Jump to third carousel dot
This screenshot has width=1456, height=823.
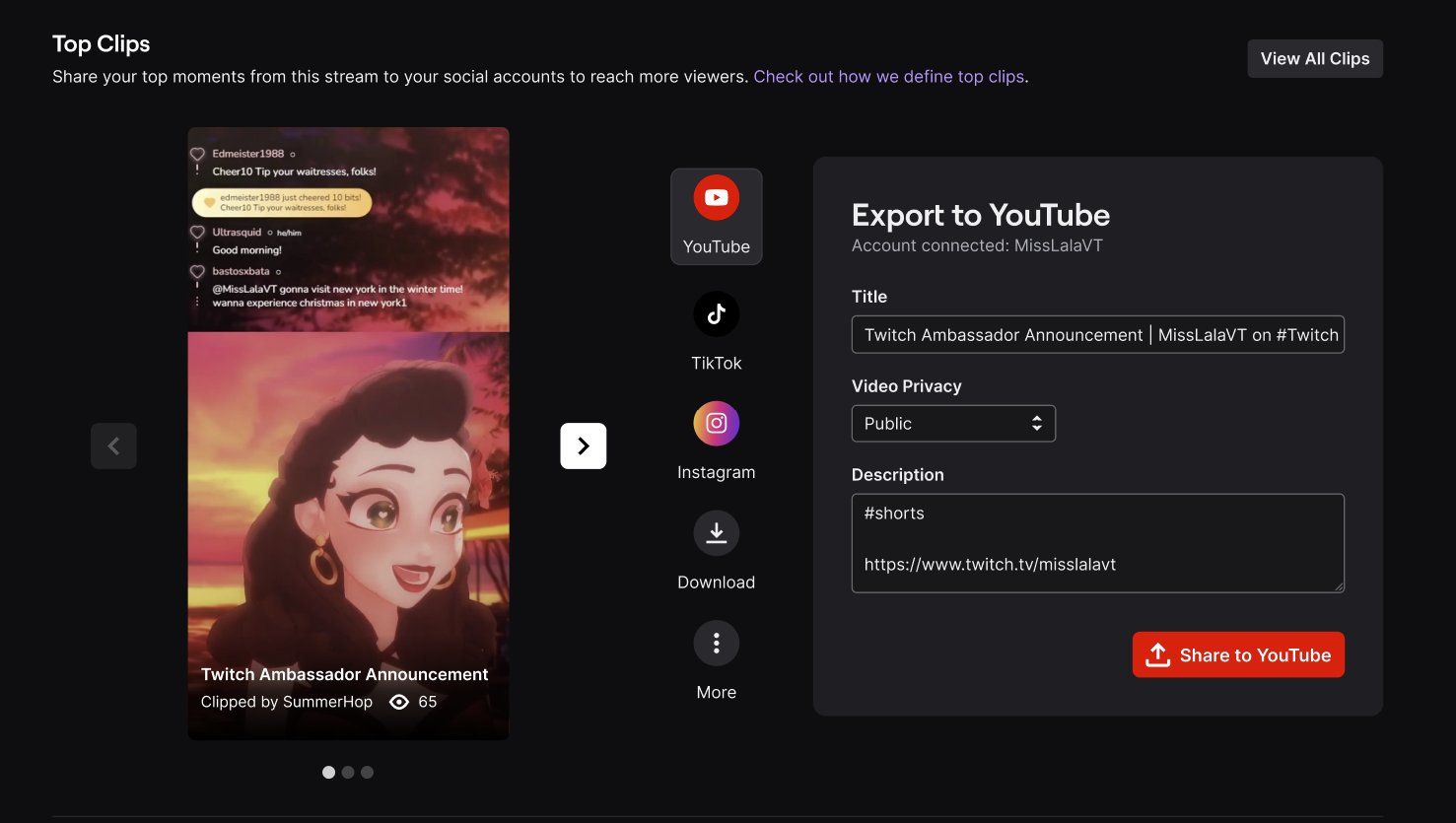coord(367,773)
